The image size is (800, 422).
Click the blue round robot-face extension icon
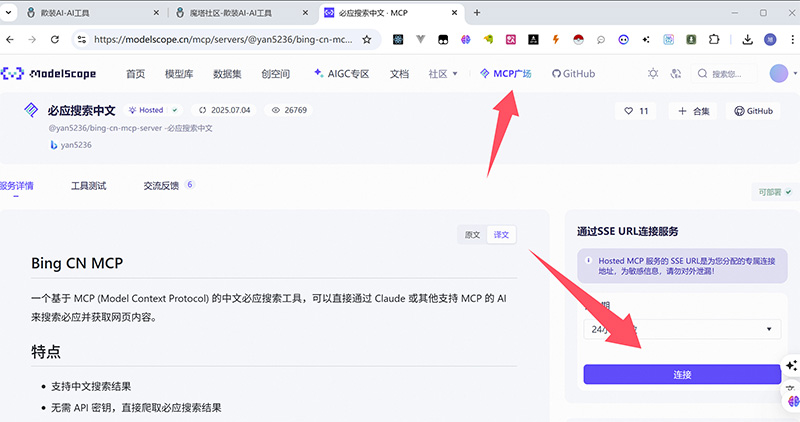623,39
